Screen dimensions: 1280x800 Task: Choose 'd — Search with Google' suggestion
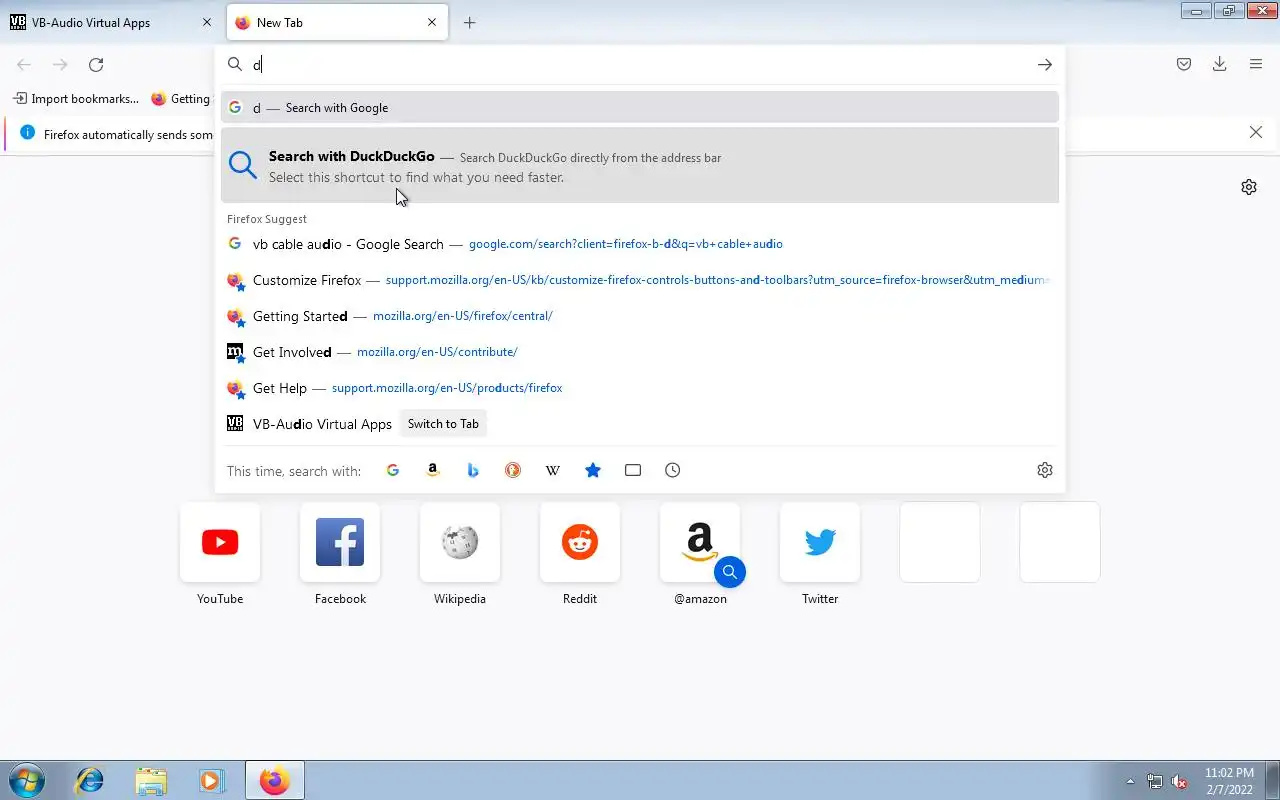[x=640, y=108]
